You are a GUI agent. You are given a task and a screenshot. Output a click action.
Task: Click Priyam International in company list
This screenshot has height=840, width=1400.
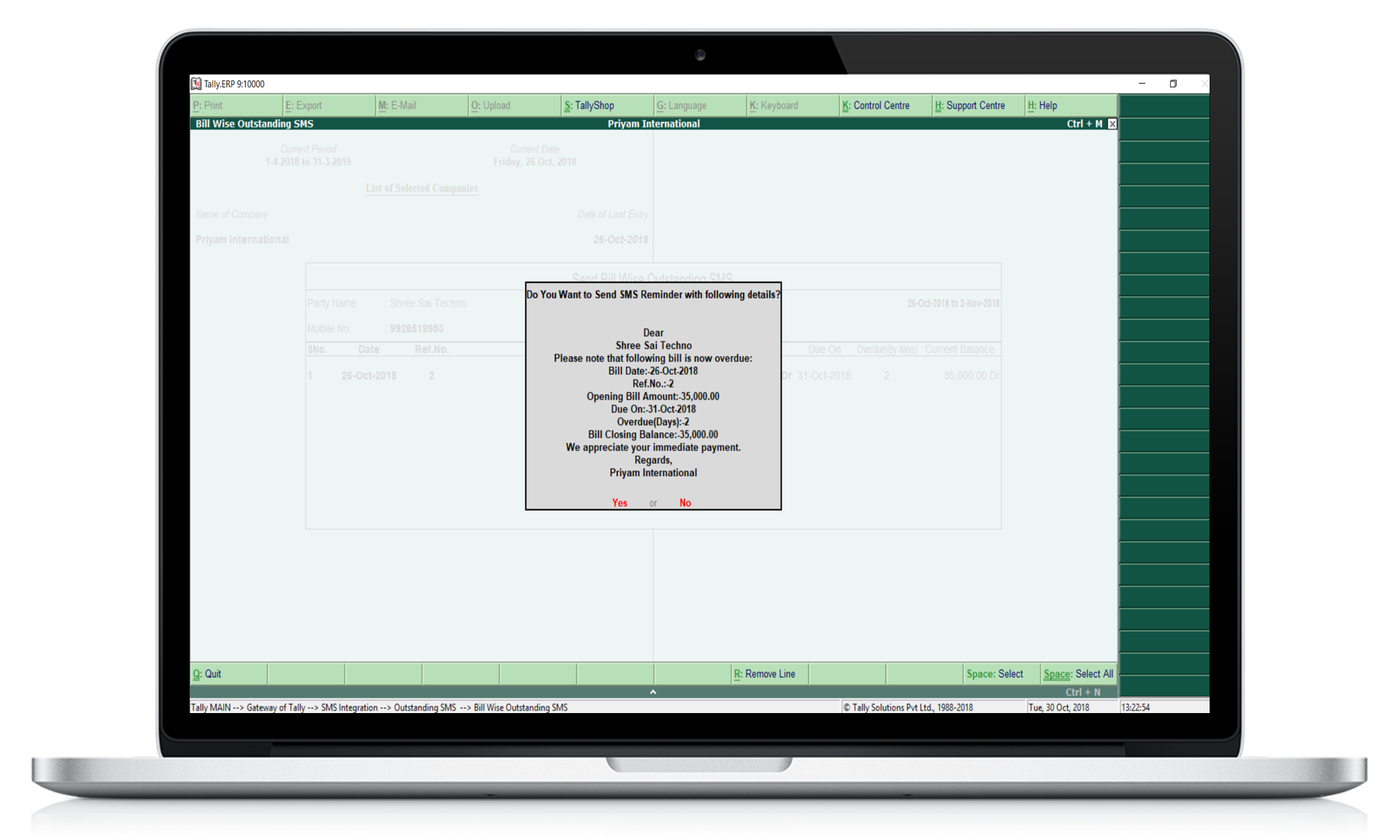tap(242, 240)
